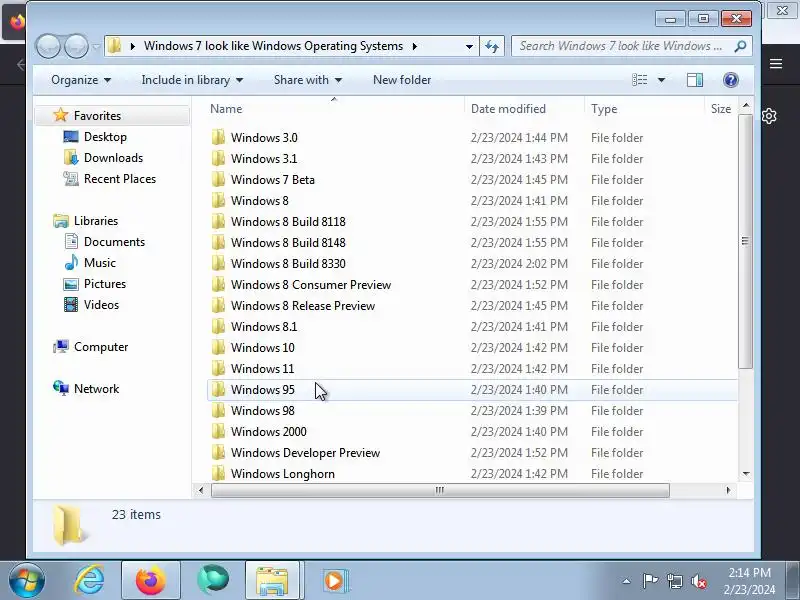Open the address bar history dropdown

469,46
